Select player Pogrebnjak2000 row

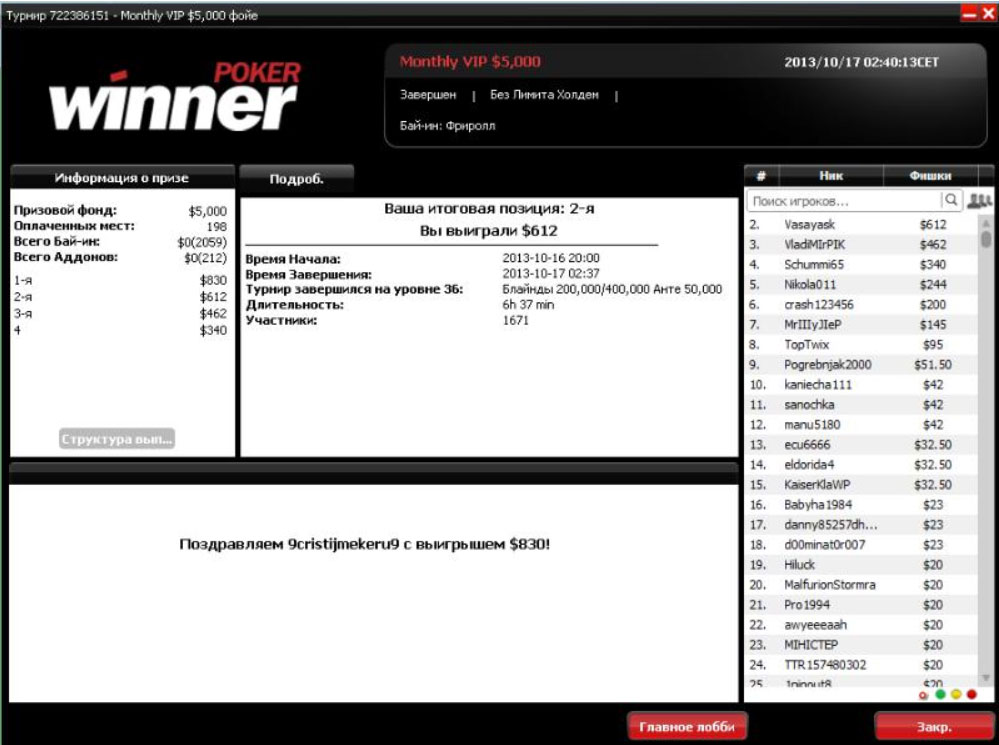861,365
